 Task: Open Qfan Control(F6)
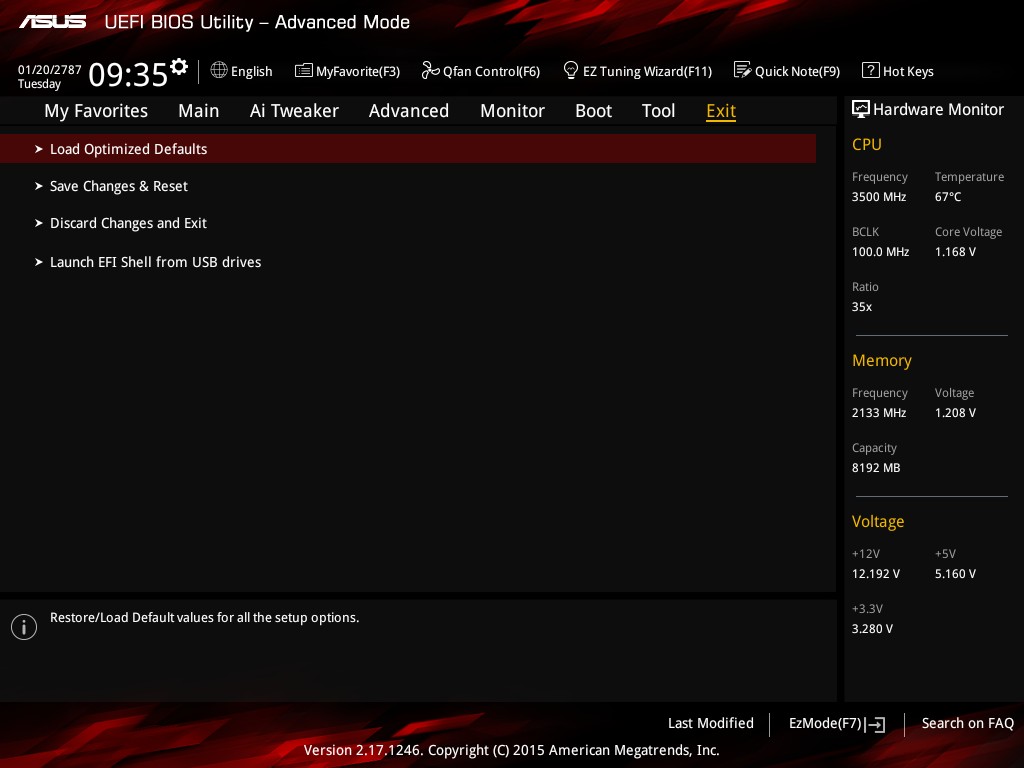click(491, 71)
